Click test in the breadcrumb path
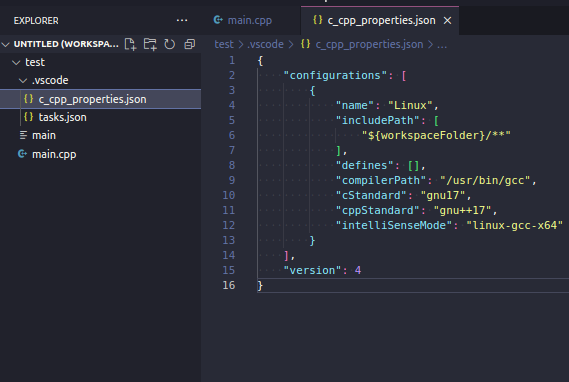569x382 pixels. [x=224, y=44]
